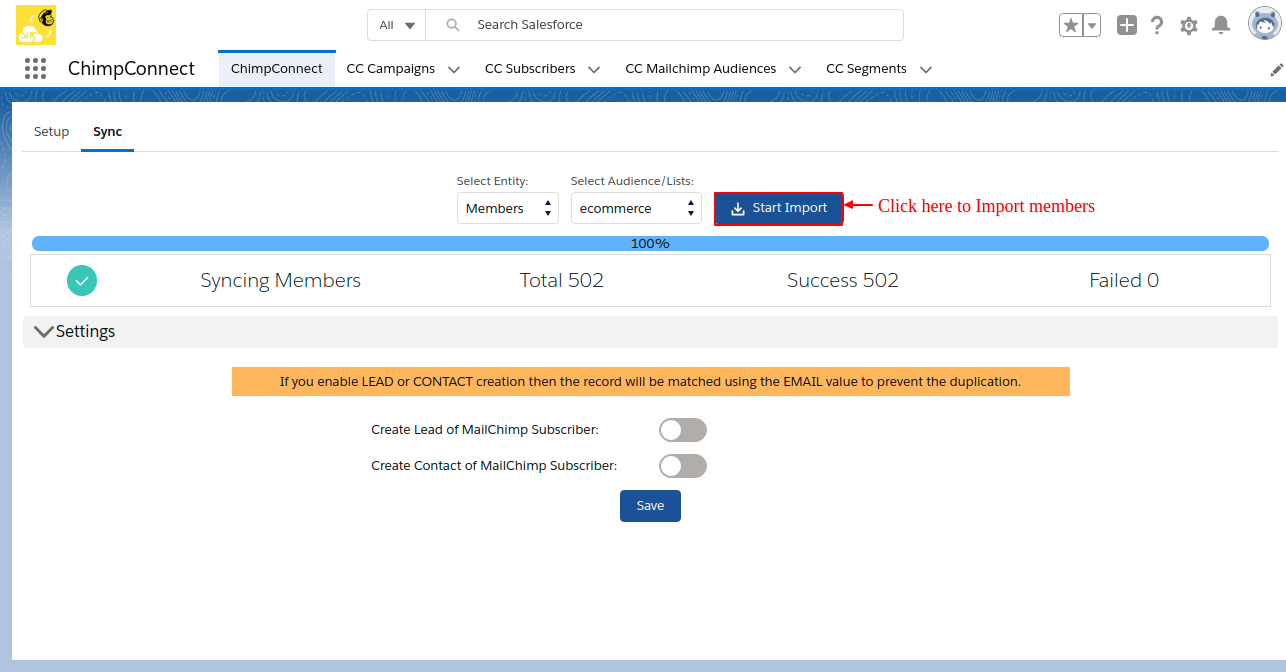View notifications bell icon

click(x=1221, y=26)
